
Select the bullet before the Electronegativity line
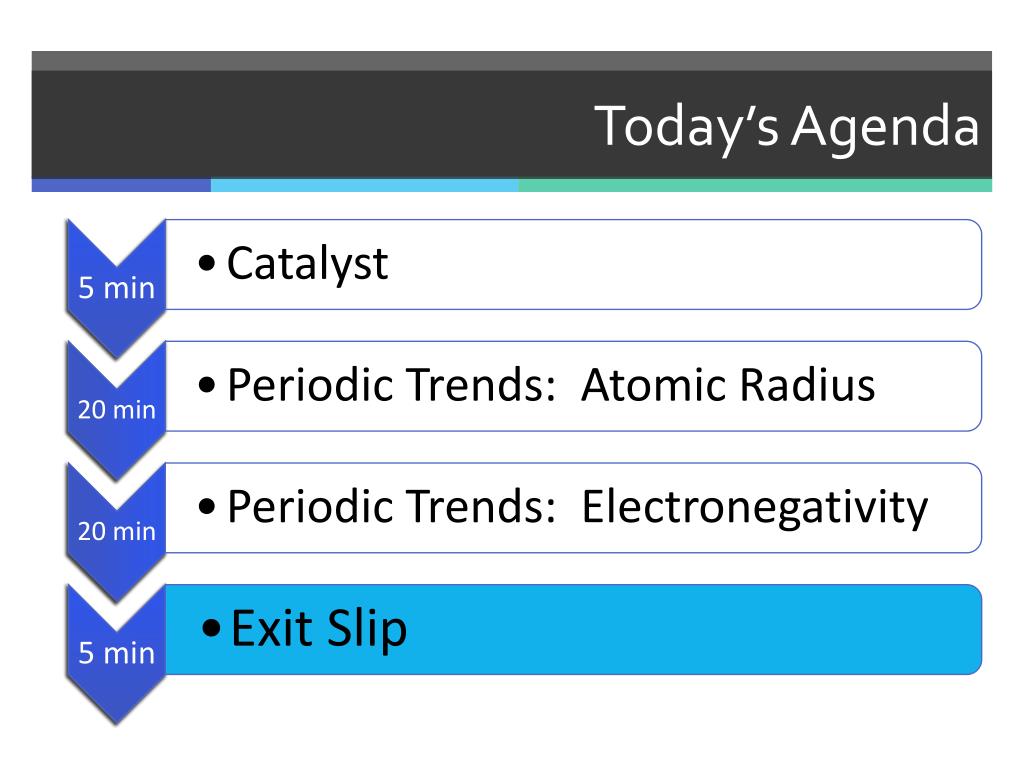(207, 507)
